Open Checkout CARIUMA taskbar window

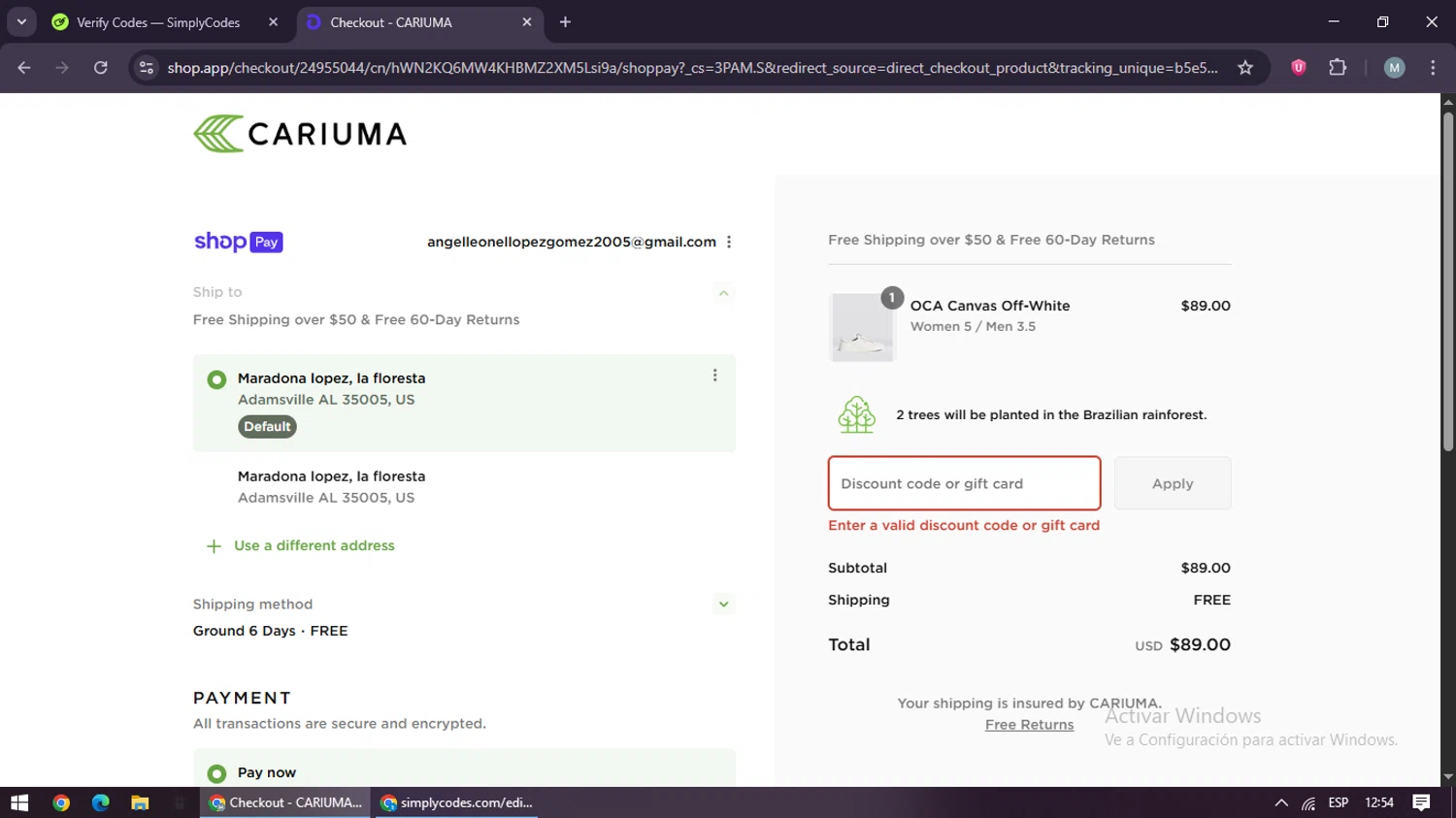coord(286,802)
